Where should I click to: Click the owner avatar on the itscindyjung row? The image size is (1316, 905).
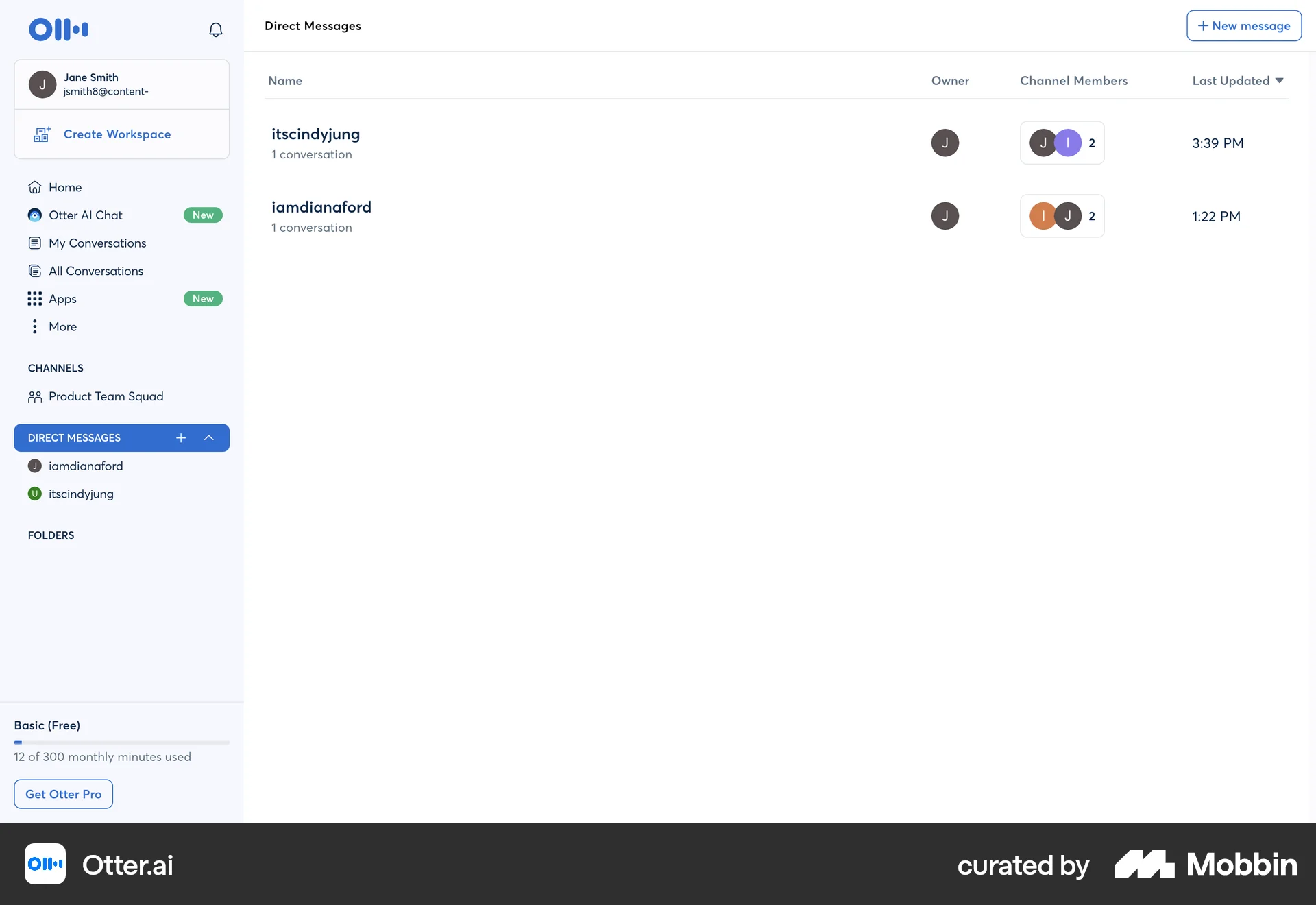[945, 143]
